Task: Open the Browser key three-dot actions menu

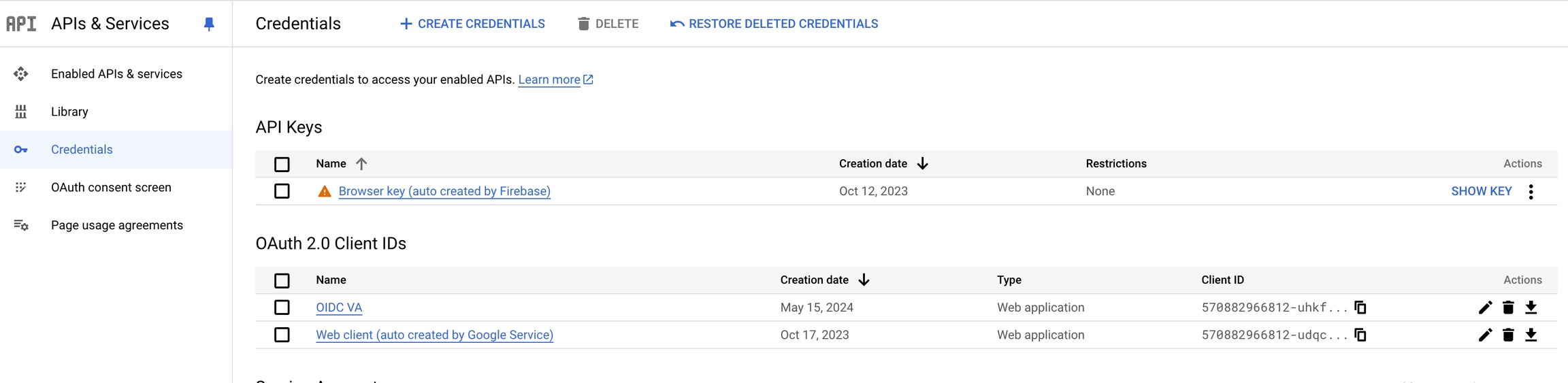Action: [1531, 192]
